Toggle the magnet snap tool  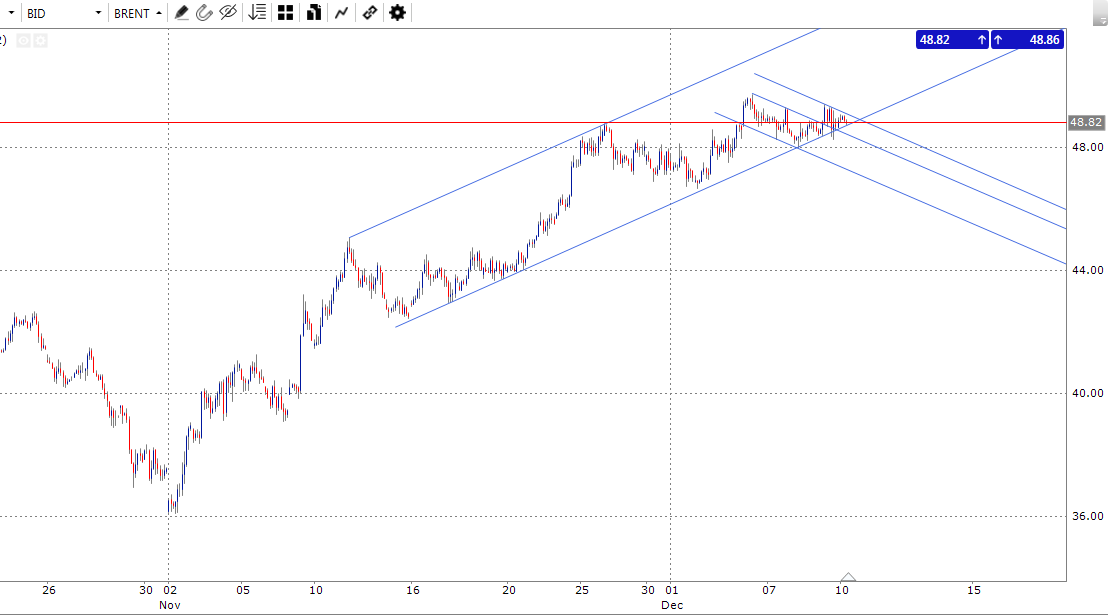(204, 13)
